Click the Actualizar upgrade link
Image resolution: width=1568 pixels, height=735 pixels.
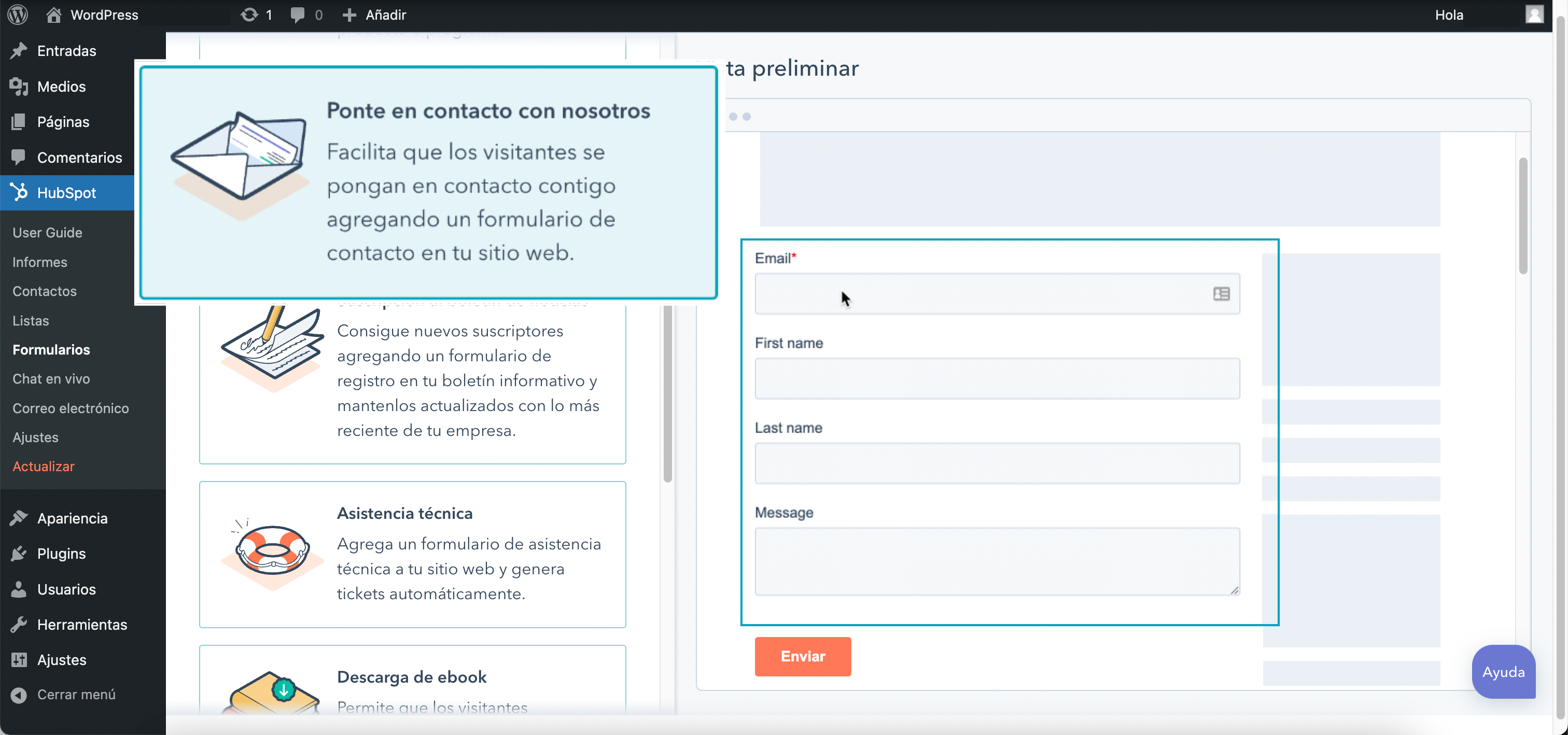(43, 466)
